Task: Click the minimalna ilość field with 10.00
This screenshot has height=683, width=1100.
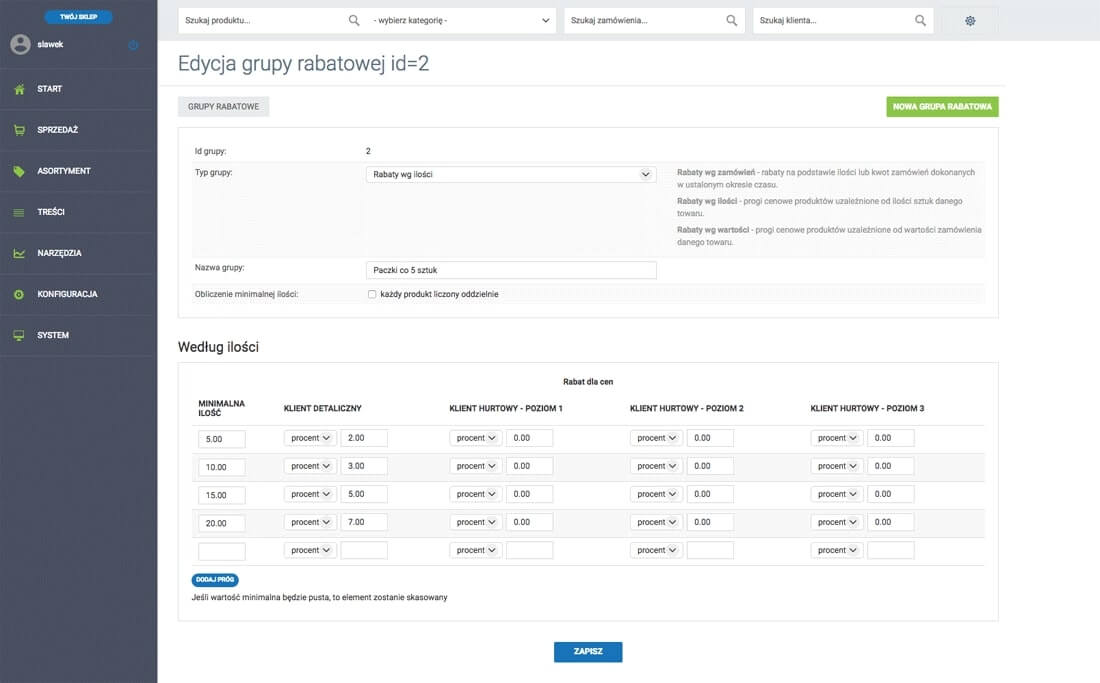Action: 222,468
